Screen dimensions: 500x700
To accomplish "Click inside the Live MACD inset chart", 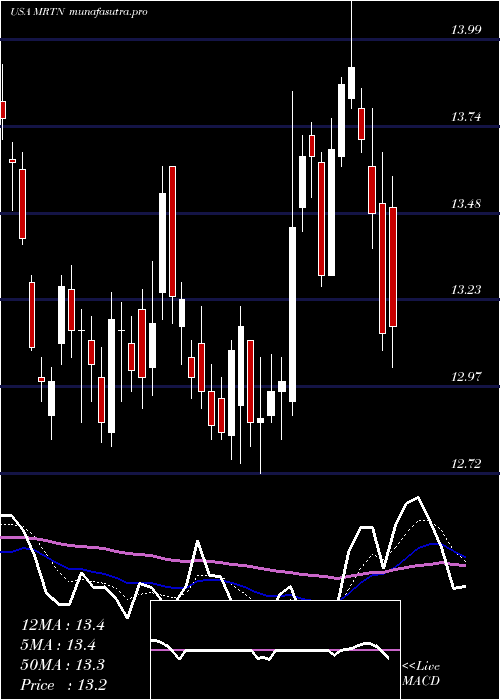I will 275,650.
